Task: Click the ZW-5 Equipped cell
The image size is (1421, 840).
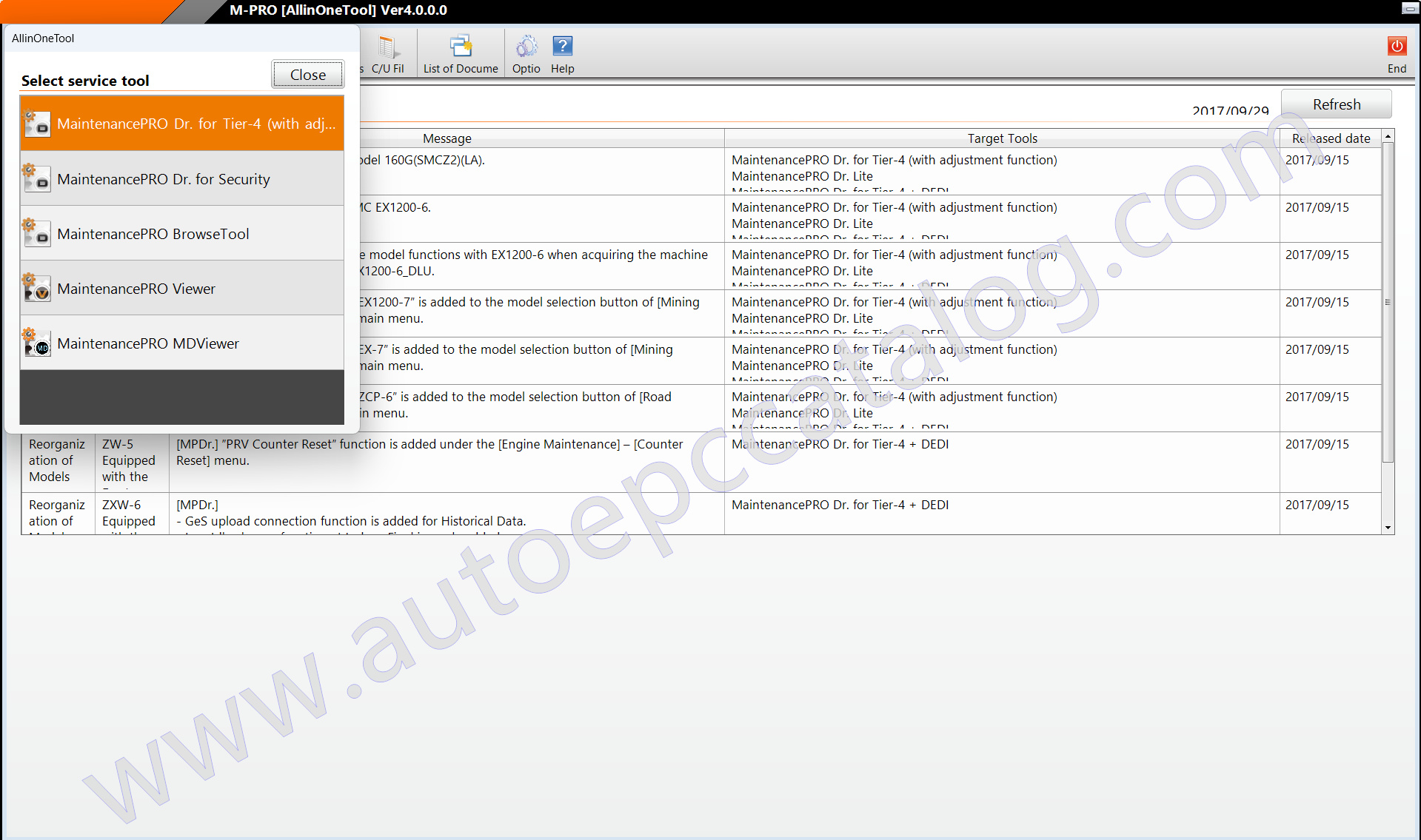Action: (132, 463)
